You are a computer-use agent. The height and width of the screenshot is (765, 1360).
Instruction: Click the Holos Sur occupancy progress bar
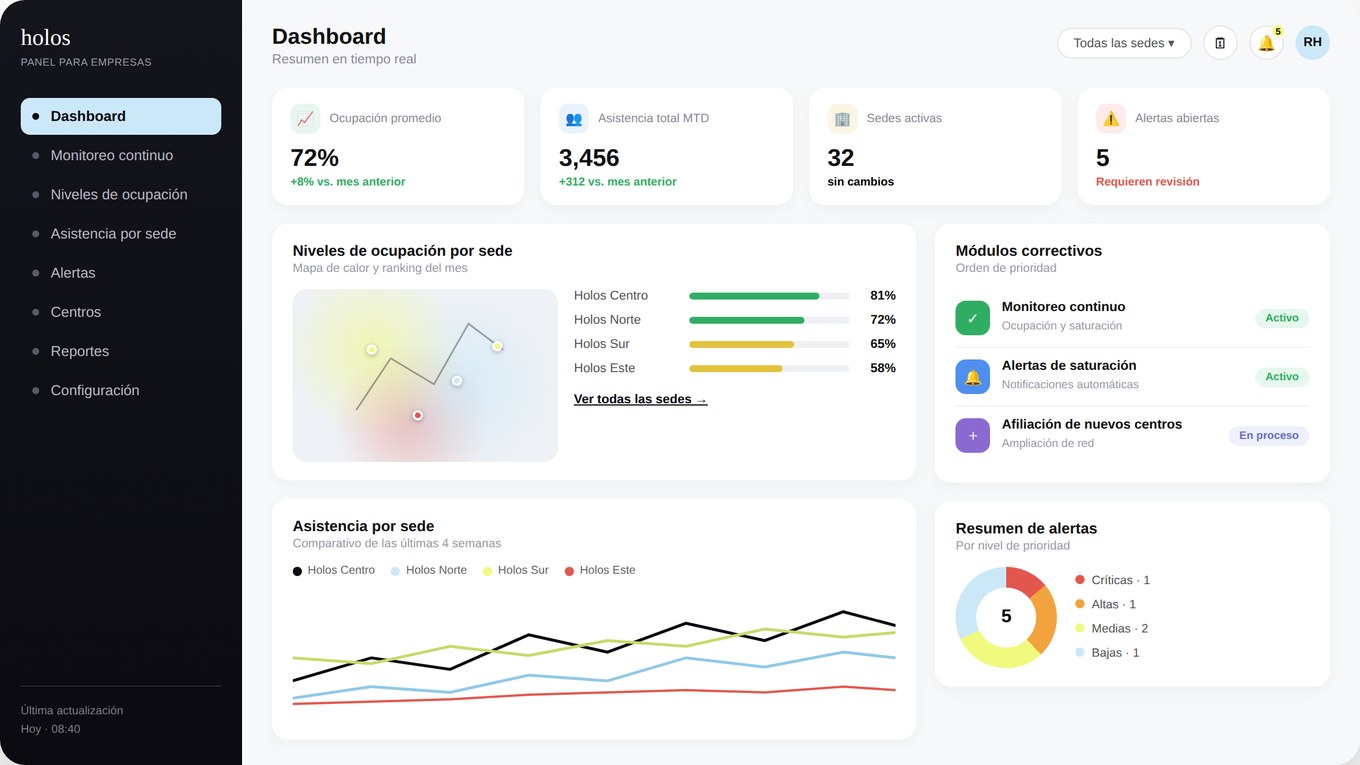tap(769, 344)
